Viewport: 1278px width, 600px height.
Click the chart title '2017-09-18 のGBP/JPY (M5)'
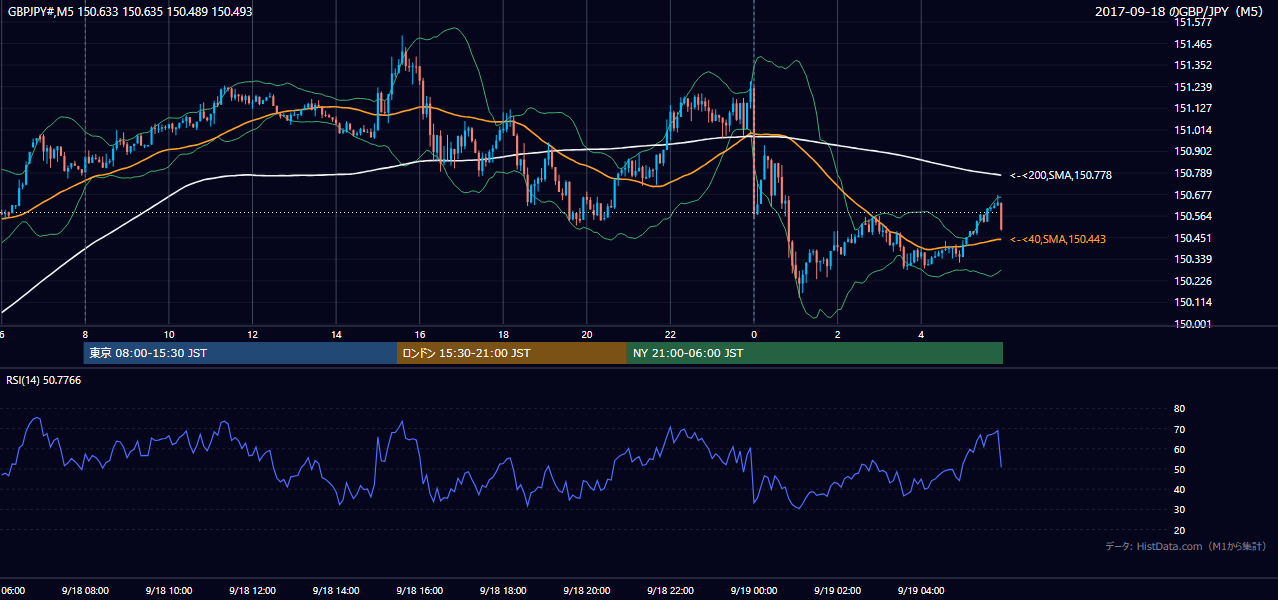click(1181, 12)
